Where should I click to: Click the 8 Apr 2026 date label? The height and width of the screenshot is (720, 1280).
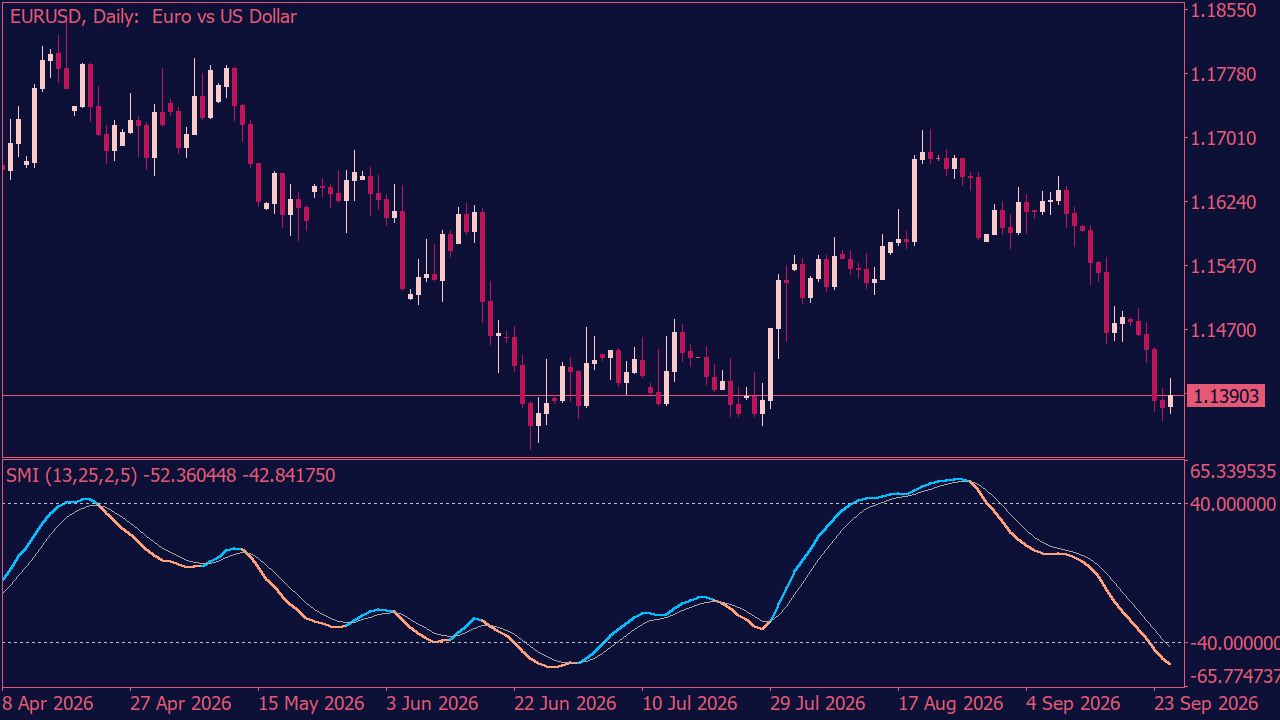pos(48,703)
